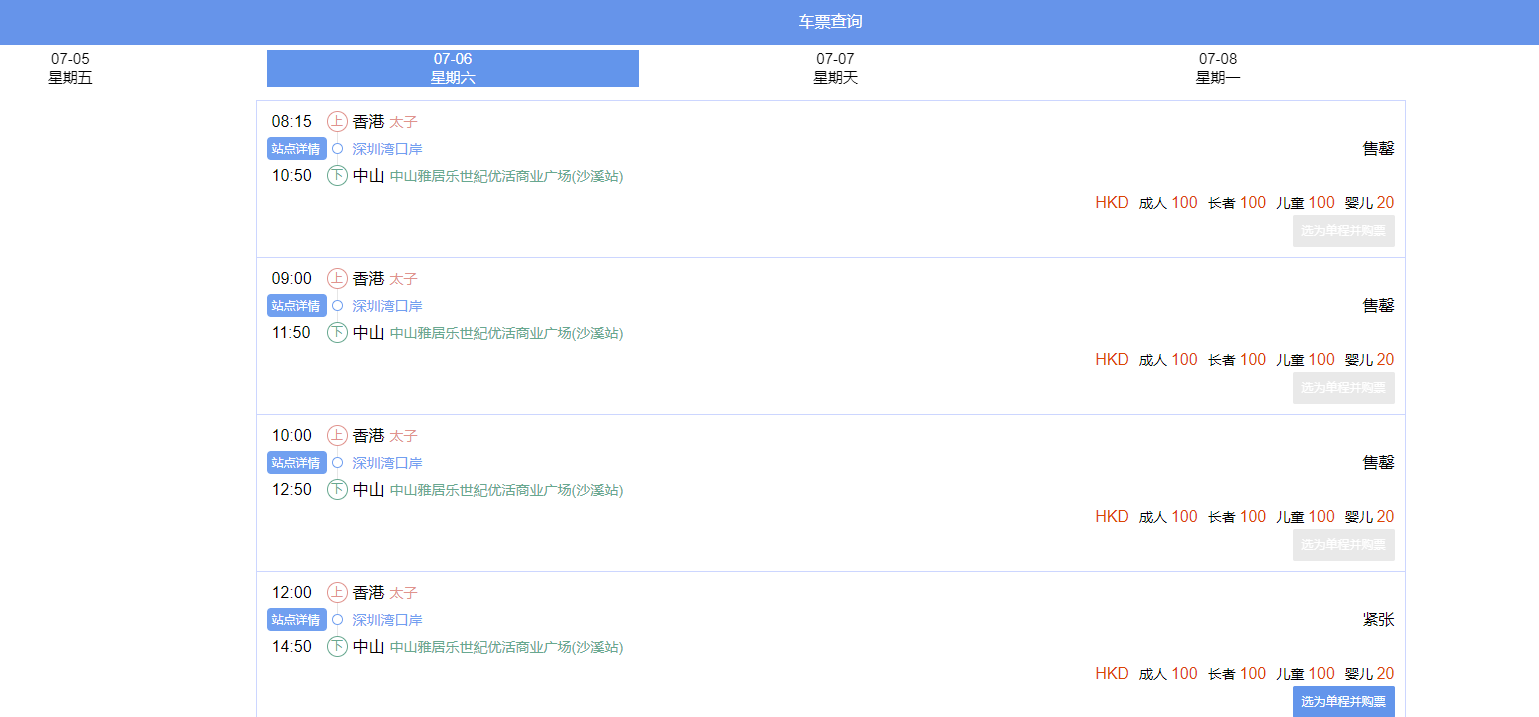Click alighting icon for the 10:50 arrival
This screenshot has height=717, width=1539.
(337, 176)
